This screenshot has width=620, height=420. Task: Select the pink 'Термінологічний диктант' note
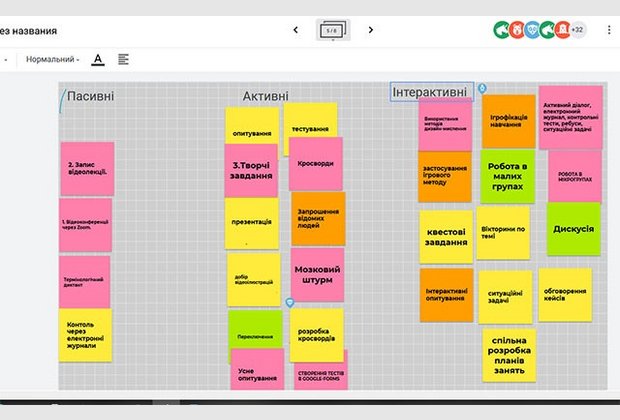tap(85, 282)
